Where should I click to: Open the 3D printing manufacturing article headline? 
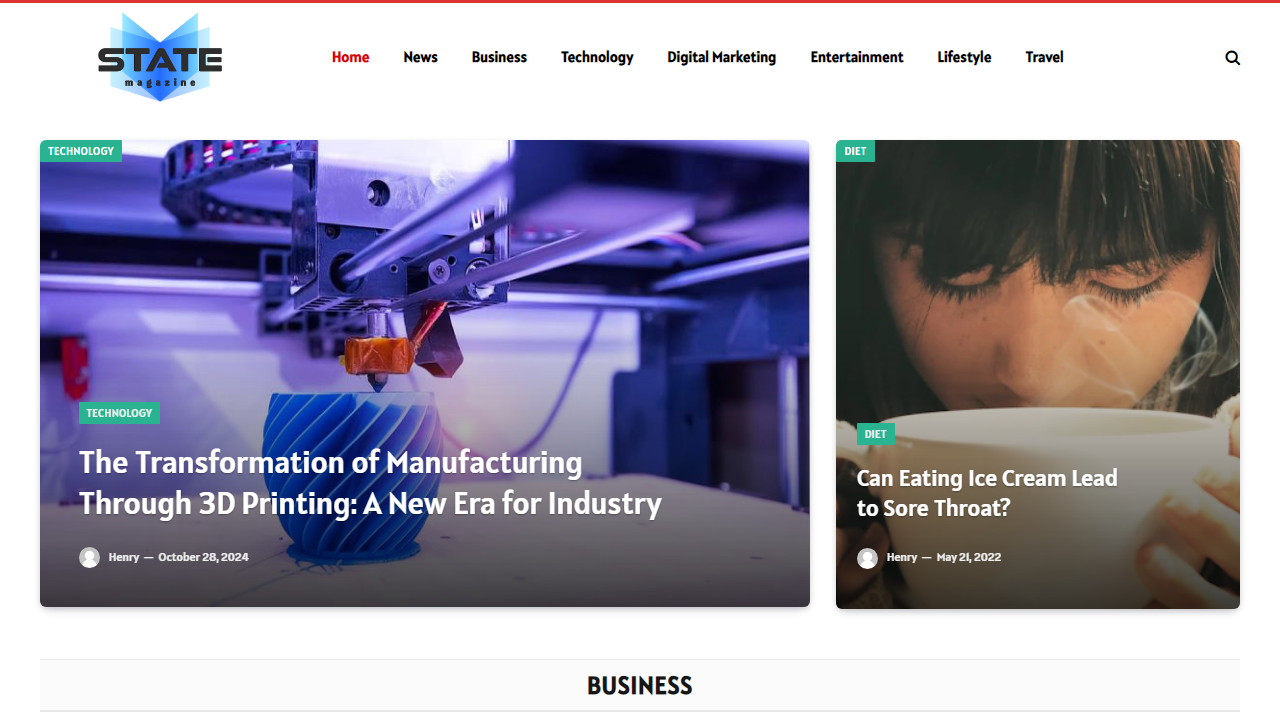[x=371, y=483]
